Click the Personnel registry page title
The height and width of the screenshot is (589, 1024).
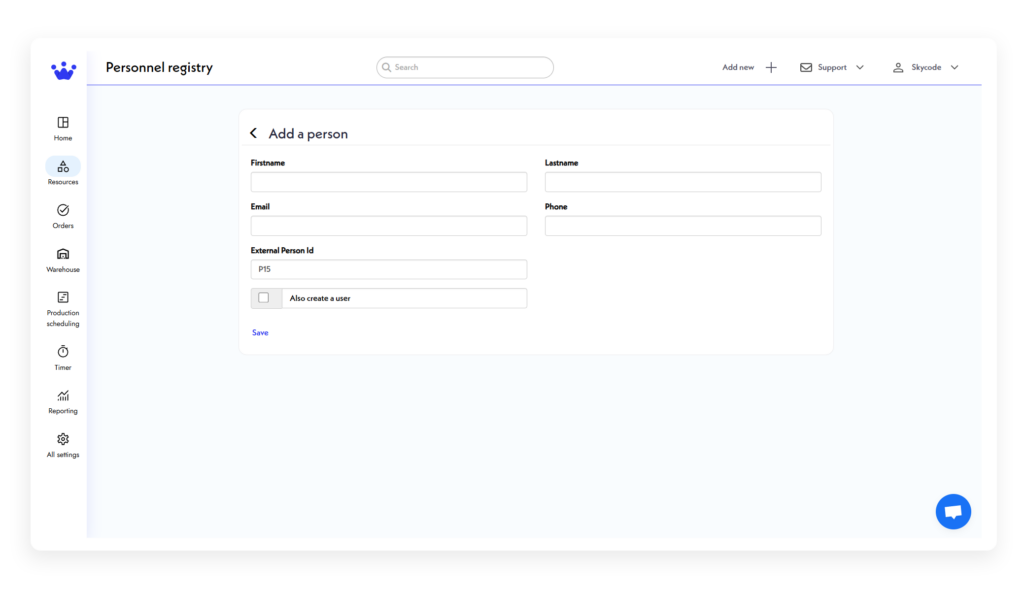pos(159,67)
